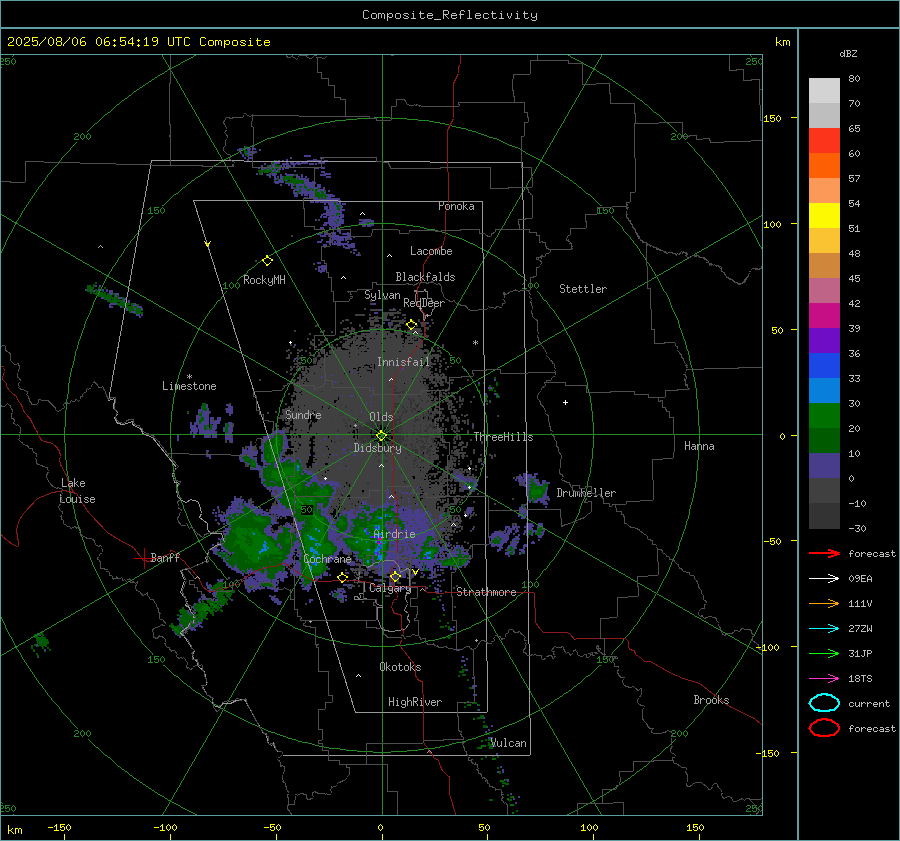Screen dimensions: 900x841
Task: Click the Airdrie label
Action: coord(394,534)
